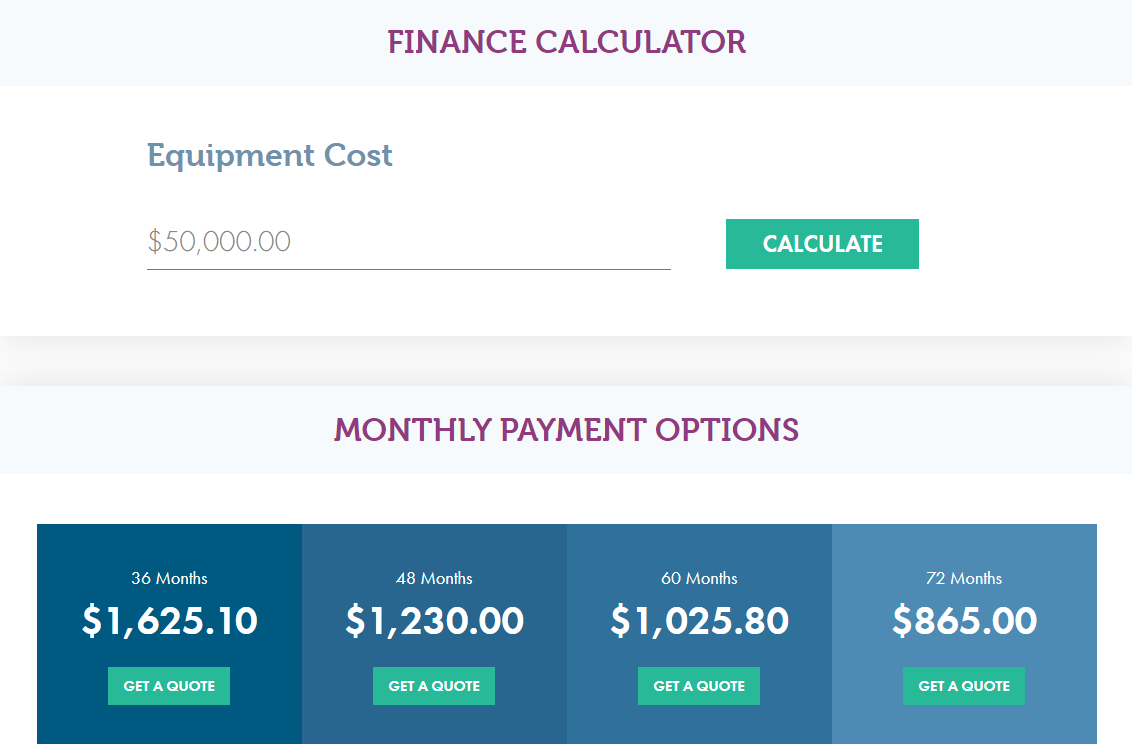Click GET A QUOTE under 36 Months
1132x744 pixels.
(168, 685)
